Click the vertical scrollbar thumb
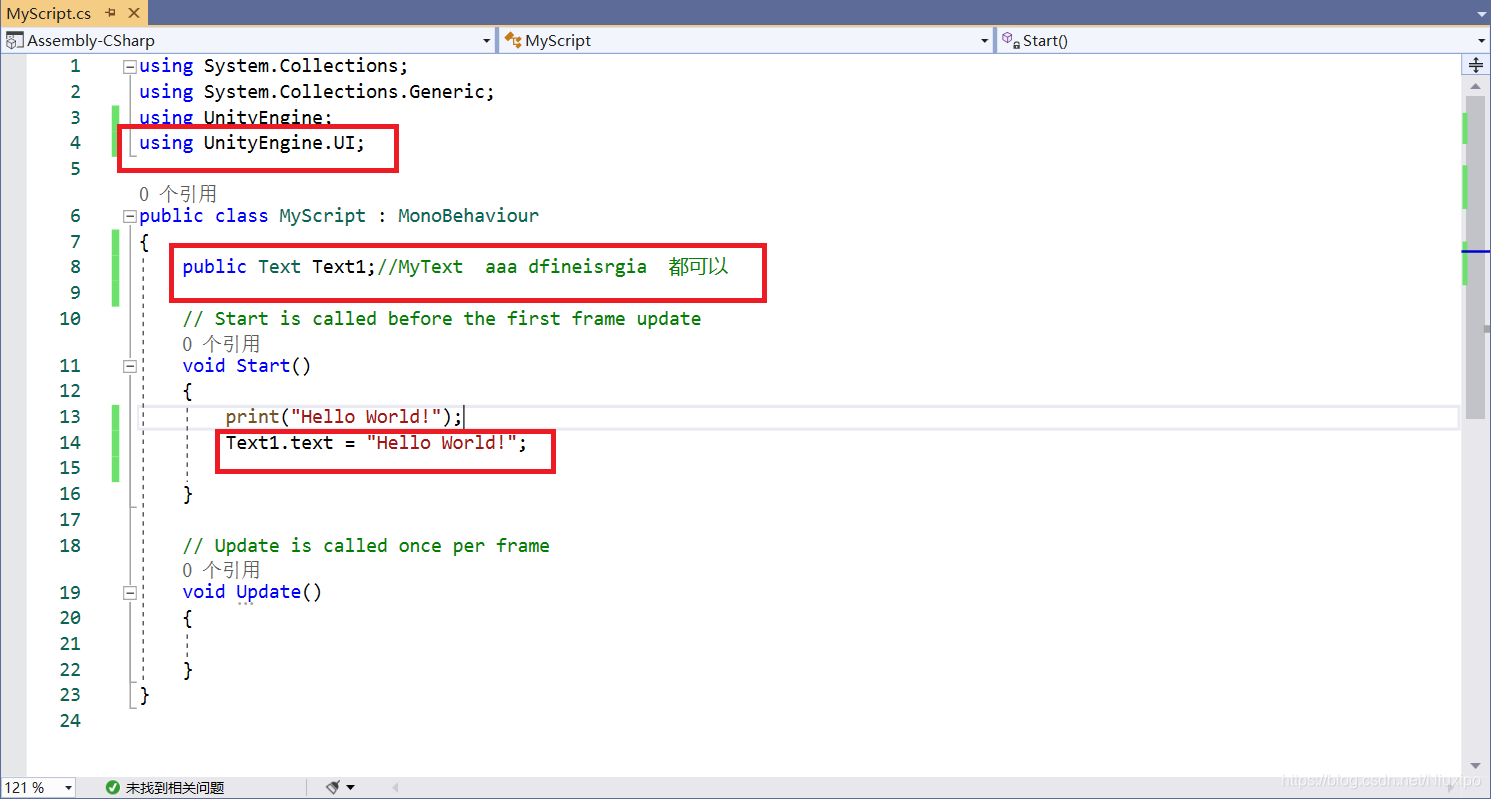 [x=1476, y=258]
